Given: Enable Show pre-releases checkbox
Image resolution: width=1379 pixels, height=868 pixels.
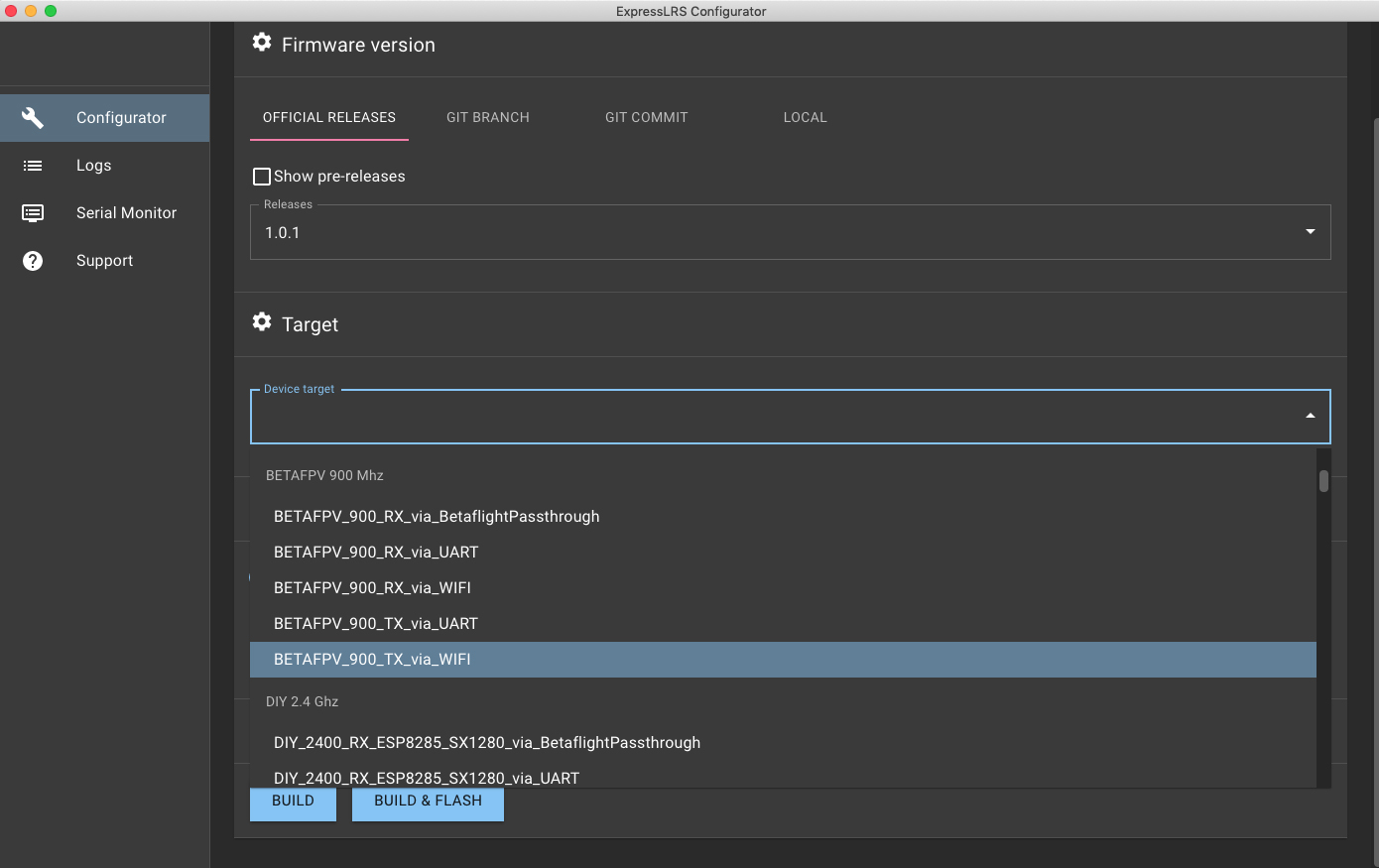Looking at the screenshot, I should [262, 177].
